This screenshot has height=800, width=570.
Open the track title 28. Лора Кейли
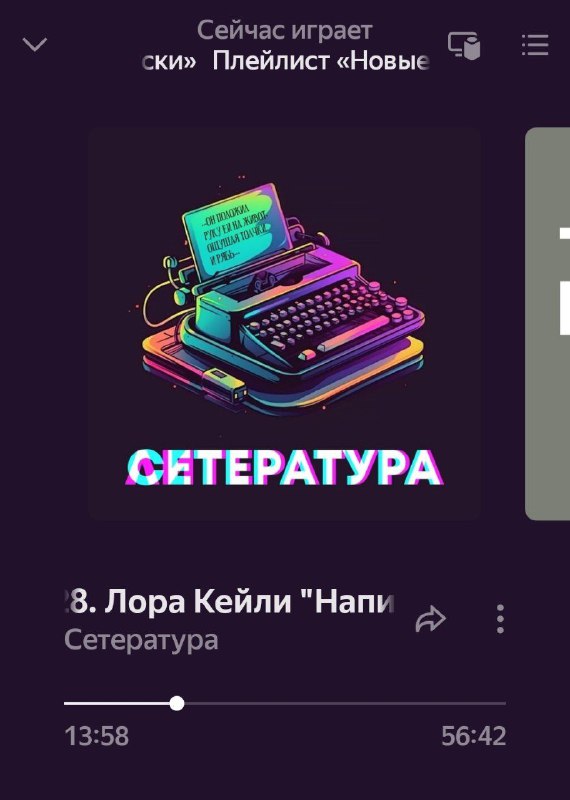(x=230, y=602)
